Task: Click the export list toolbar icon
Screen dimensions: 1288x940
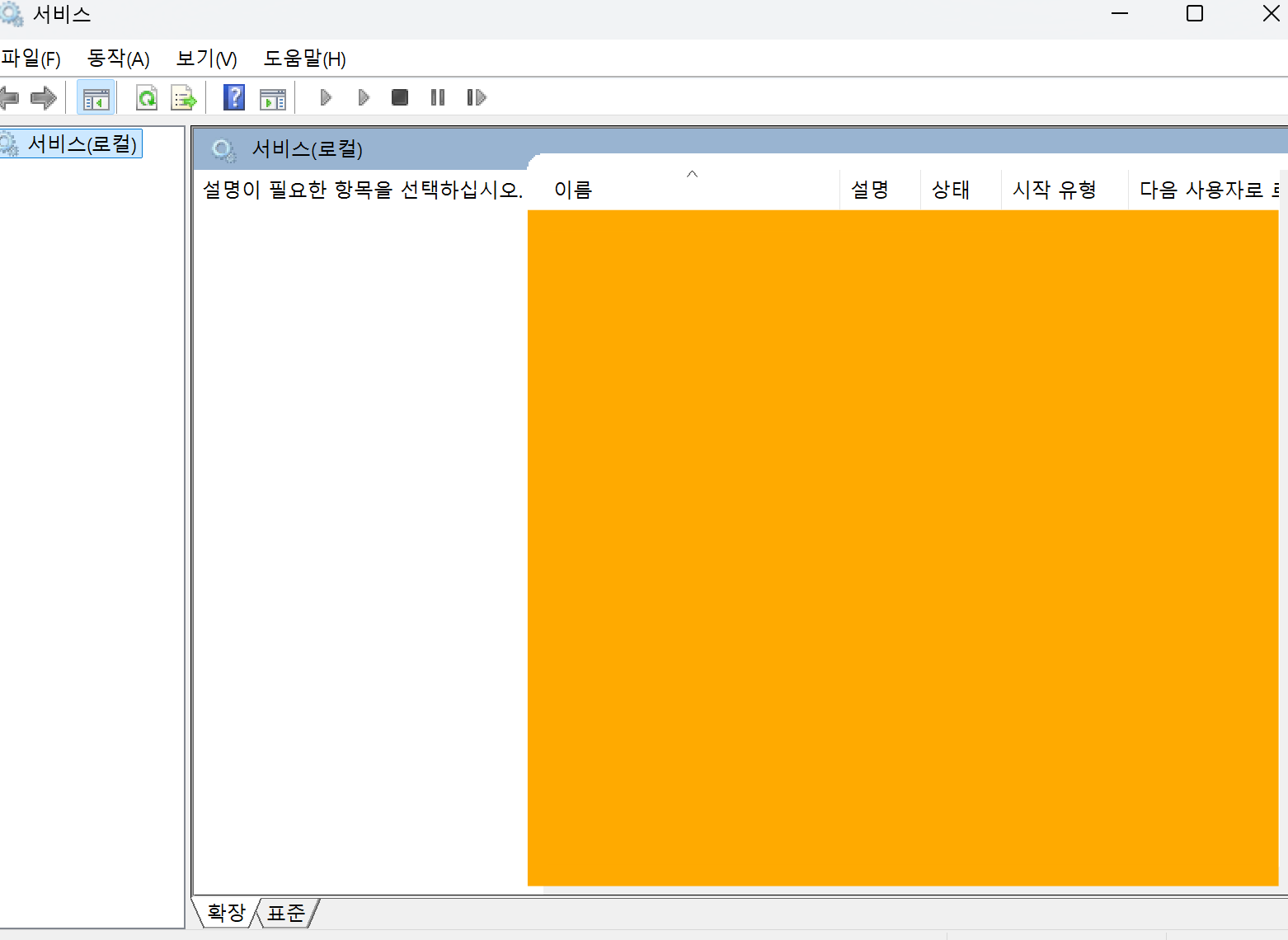Action: point(184,98)
